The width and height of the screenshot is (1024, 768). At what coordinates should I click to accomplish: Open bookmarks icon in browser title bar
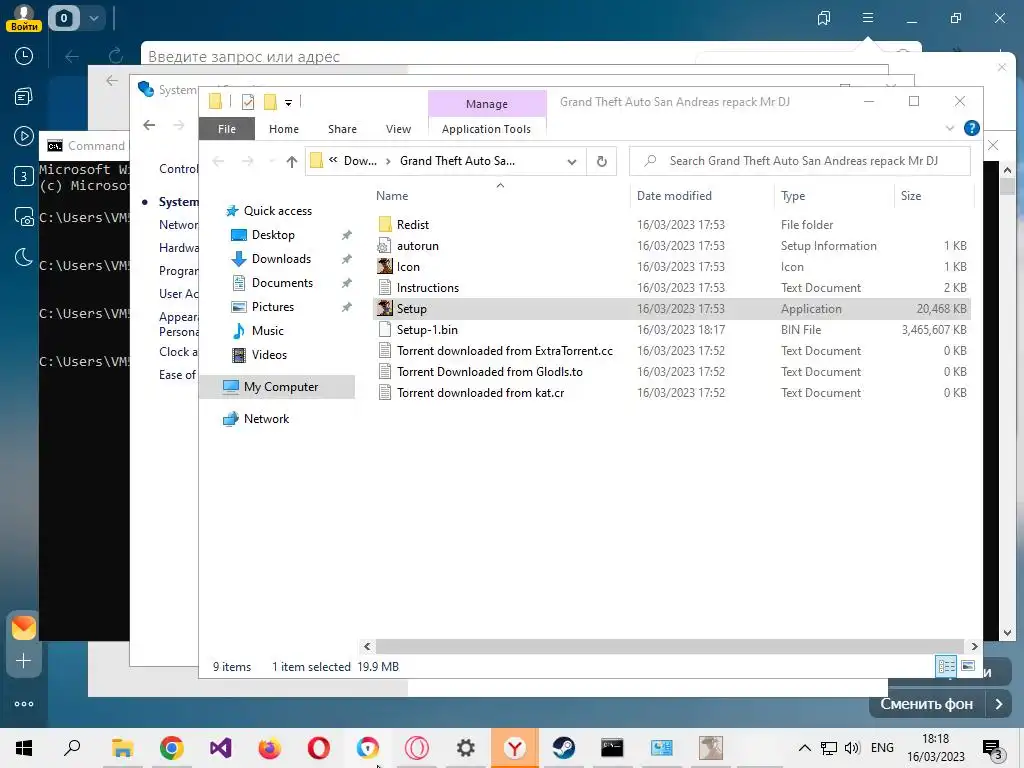[824, 18]
